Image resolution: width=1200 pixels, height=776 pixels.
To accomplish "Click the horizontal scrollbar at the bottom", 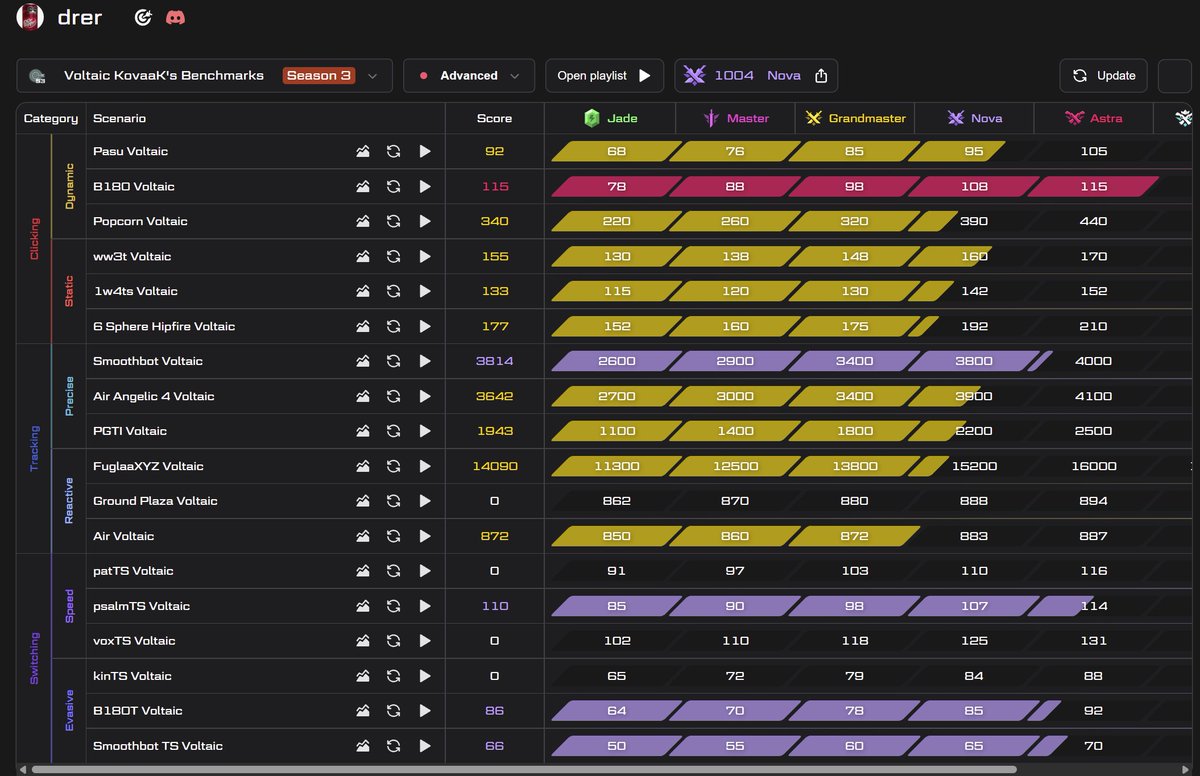I will tap(524, 770).
